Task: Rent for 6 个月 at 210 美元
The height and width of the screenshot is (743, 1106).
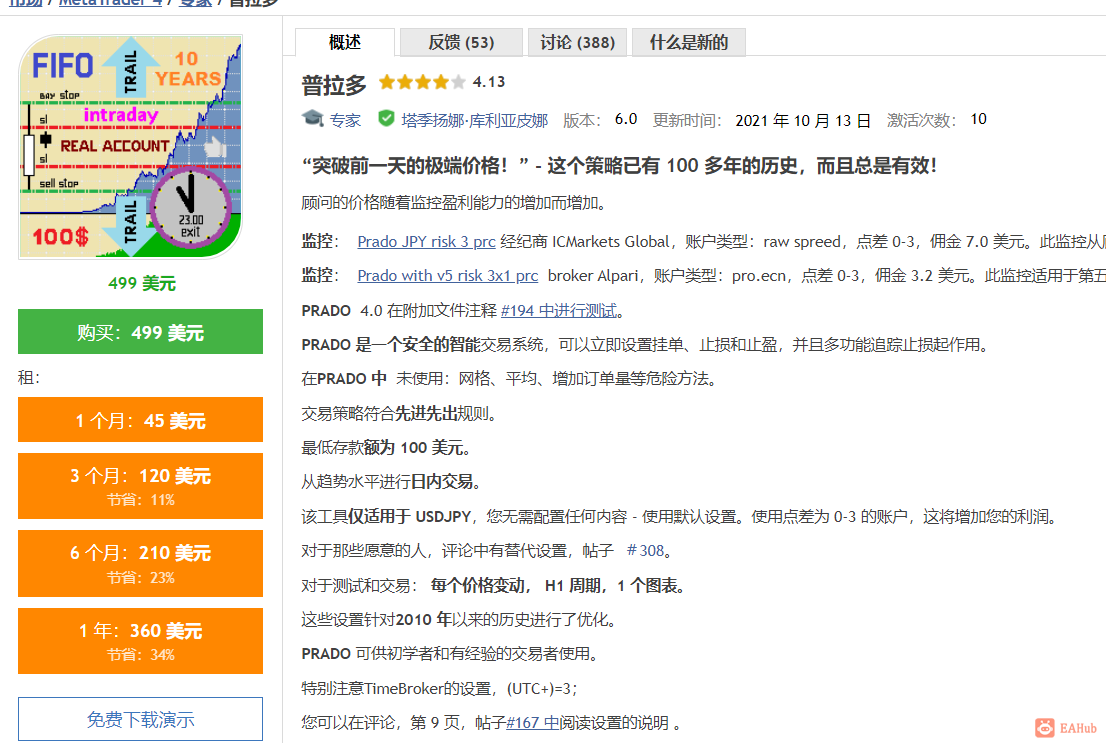Action: (x=140, y=563)
